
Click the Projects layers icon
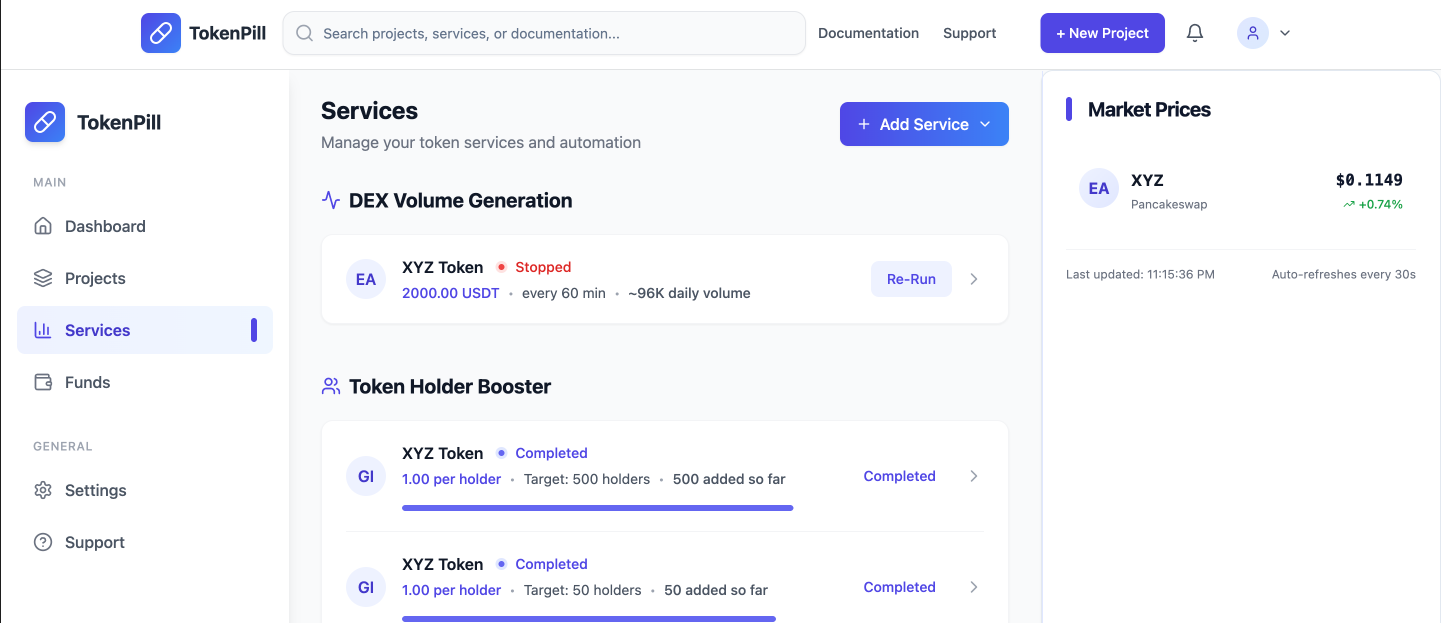click(43, 278)
